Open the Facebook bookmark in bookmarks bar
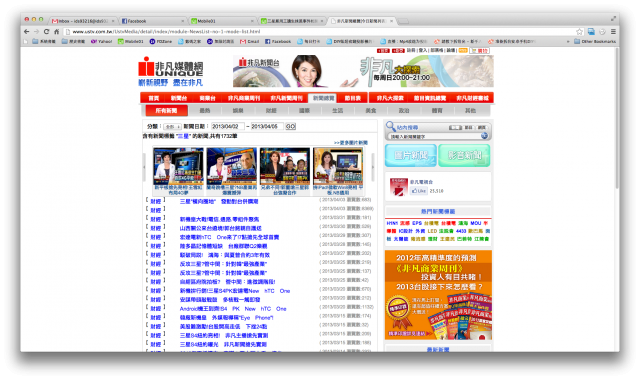This screenshot has width=640, height=380. pyautogui.click(x=278, y=41)
